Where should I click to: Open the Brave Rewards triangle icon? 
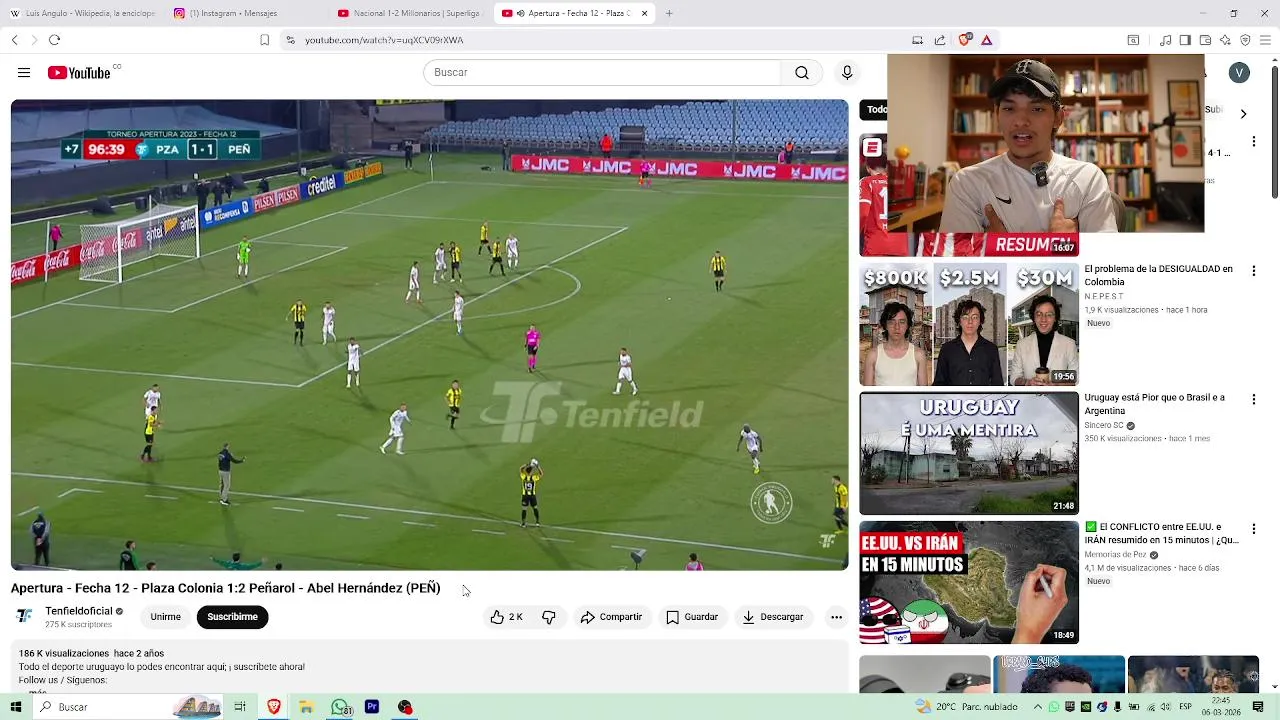(x=987, y=40)
